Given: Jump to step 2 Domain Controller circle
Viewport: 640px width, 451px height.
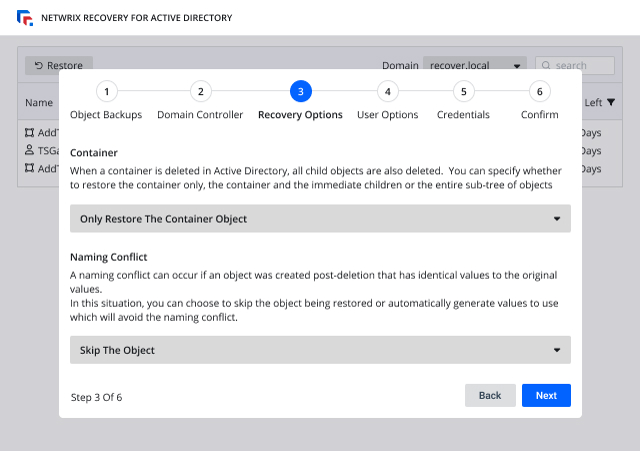Looking at the screenshot, I should pyautogui.click(x=200, y=92).
